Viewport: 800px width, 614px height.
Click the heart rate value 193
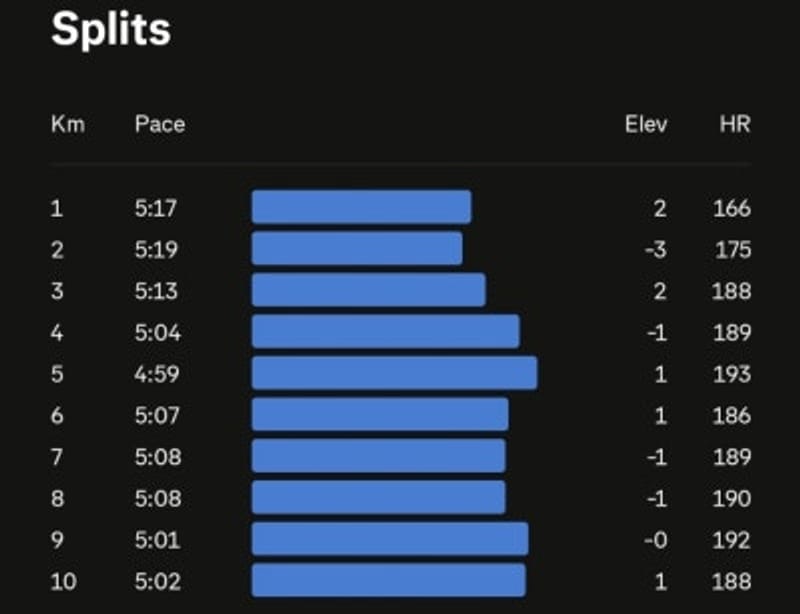pyautogui.click(x=732, y=374)
